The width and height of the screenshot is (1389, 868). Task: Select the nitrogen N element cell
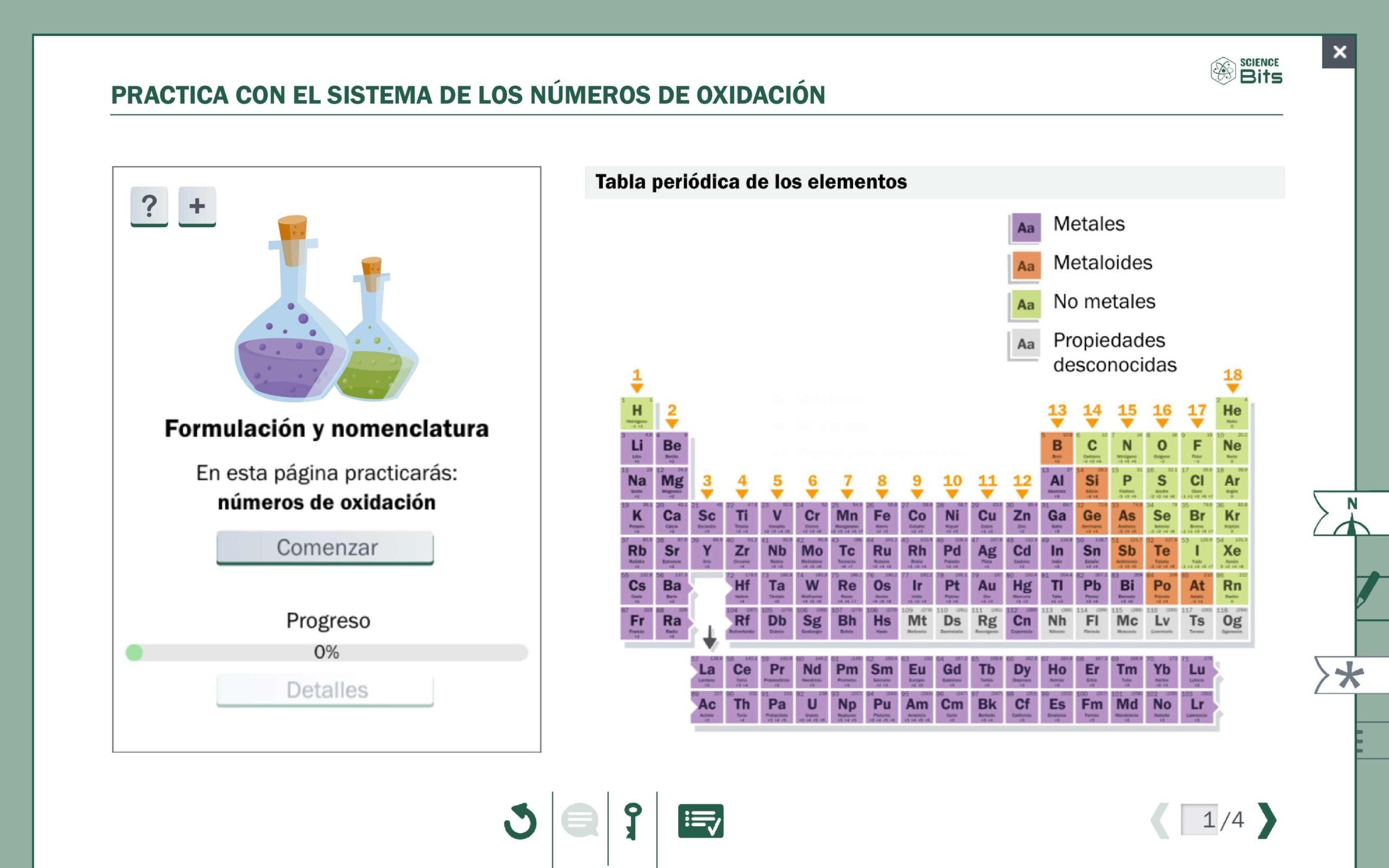(1127, 448)
